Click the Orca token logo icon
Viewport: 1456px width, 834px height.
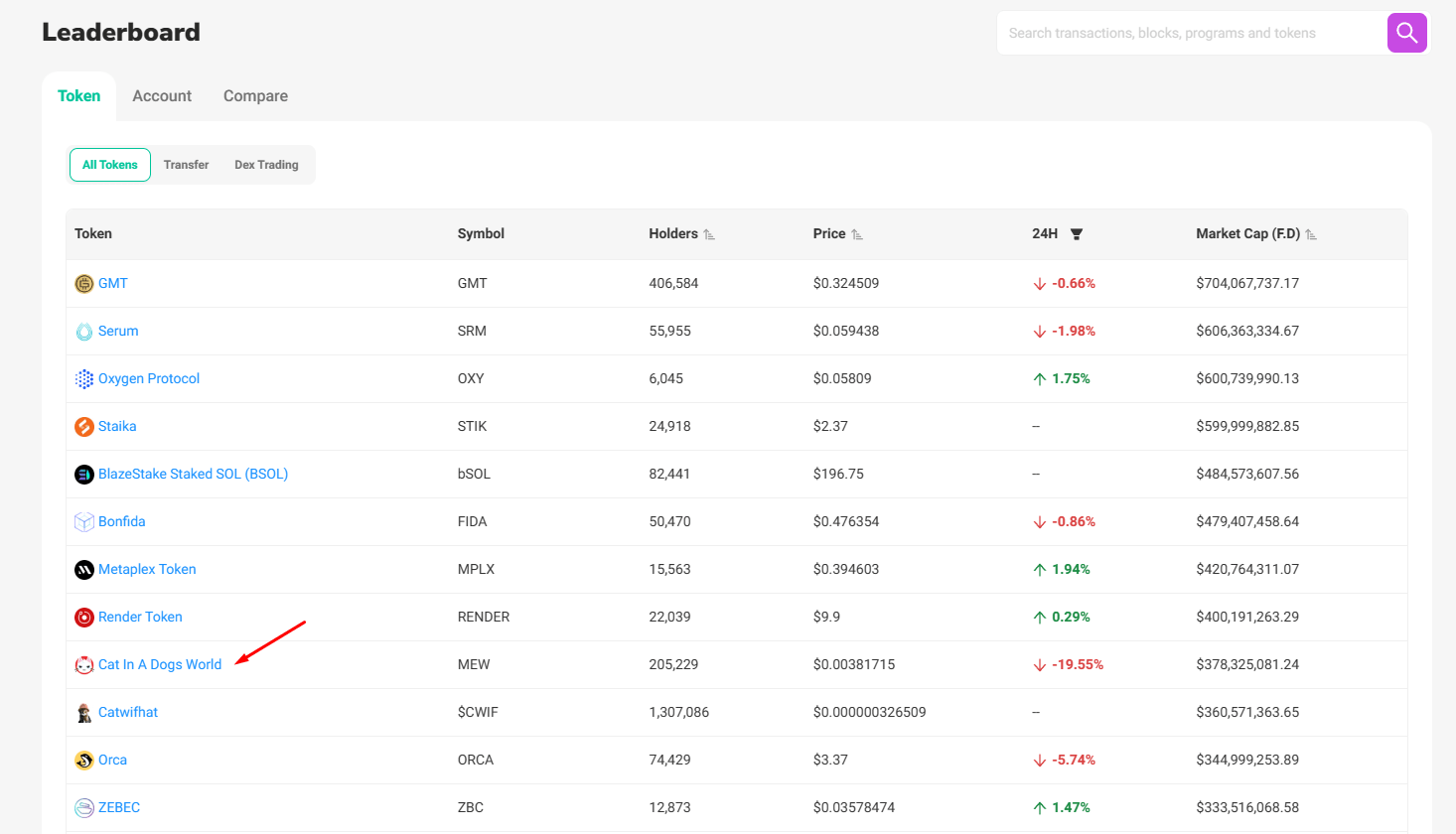[x=84, y=761]
